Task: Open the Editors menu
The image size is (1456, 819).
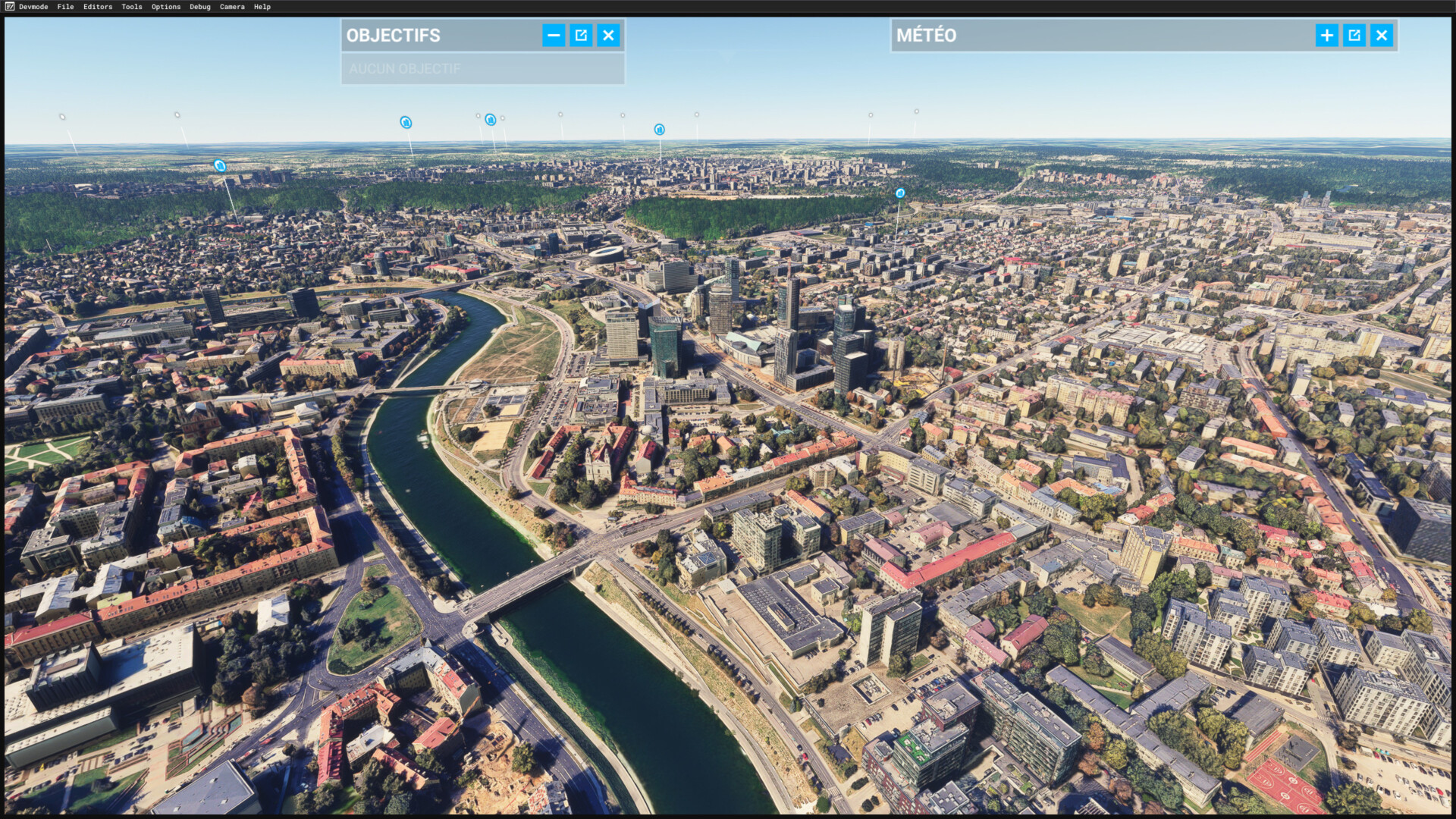Action: coord(97,7)
